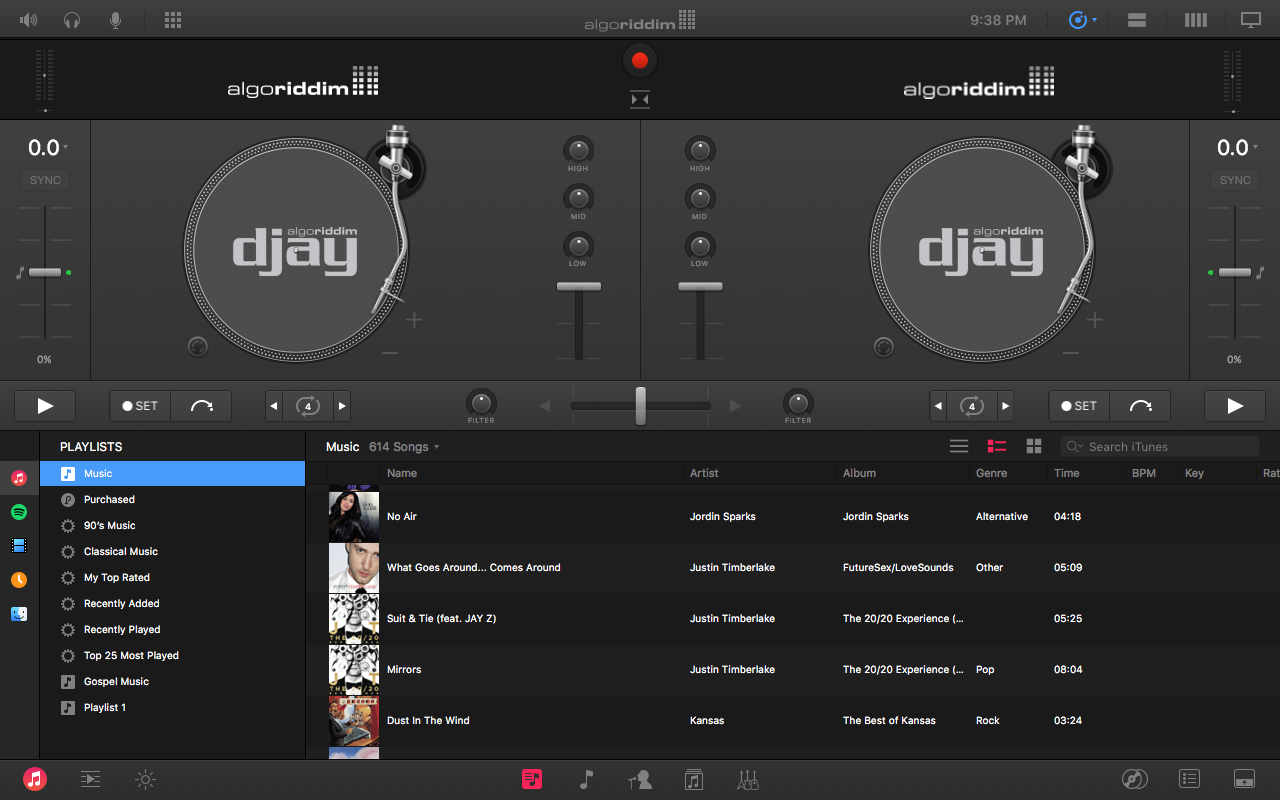
Task: Click the brightness sun icon in bottom bar
Action: point(146,779)
